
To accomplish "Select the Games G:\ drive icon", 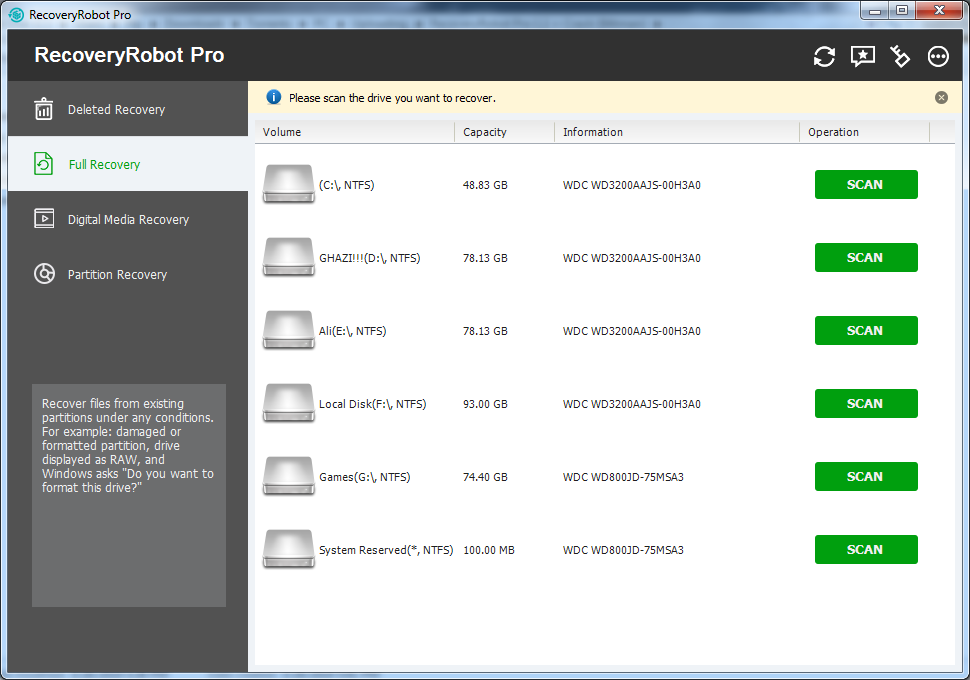I will coord(288,476).
